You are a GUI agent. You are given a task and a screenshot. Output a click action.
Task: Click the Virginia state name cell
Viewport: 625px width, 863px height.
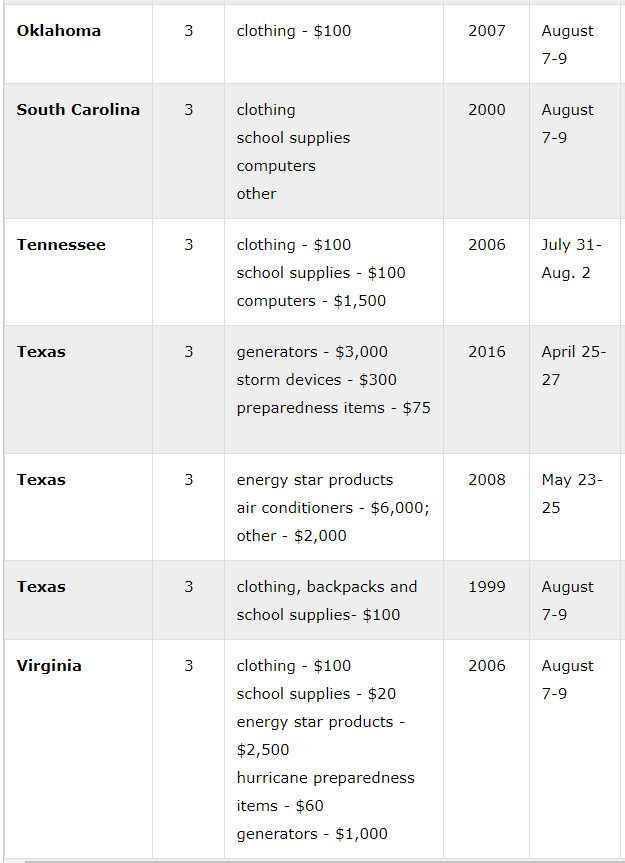click(49, 666)
